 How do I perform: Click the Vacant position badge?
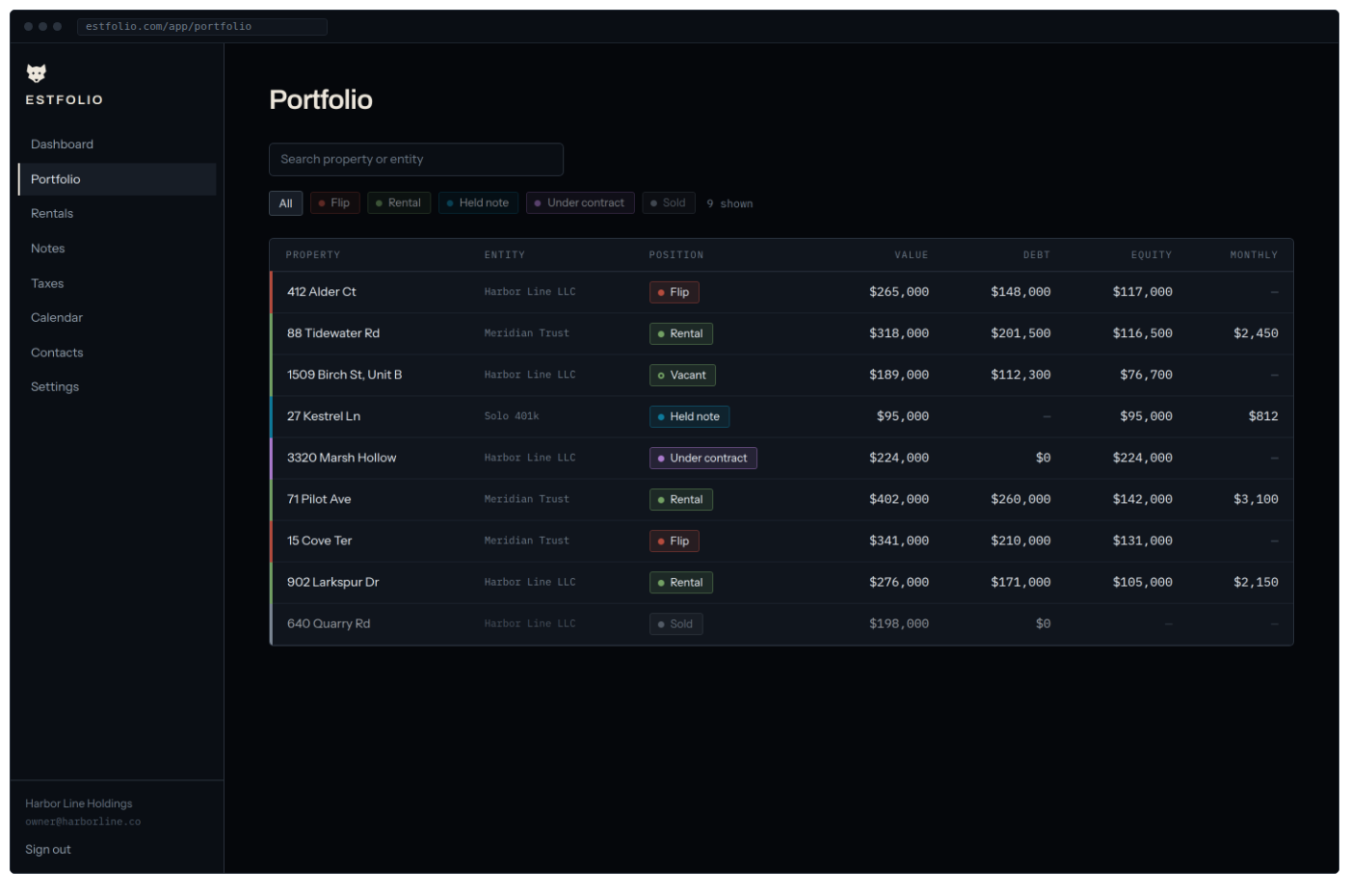coord(682,375)
